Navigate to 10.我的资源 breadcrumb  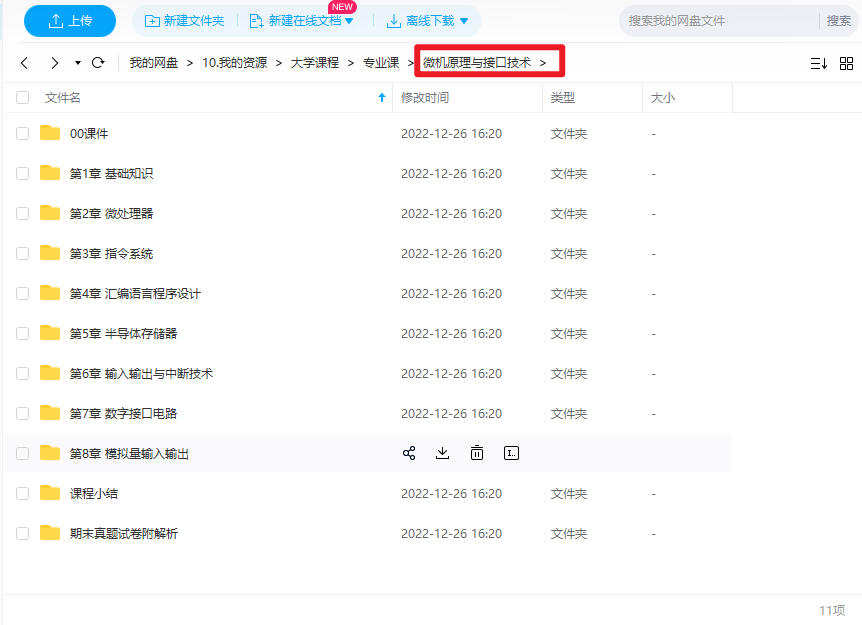pyautogui.click(x=235, y=63)
